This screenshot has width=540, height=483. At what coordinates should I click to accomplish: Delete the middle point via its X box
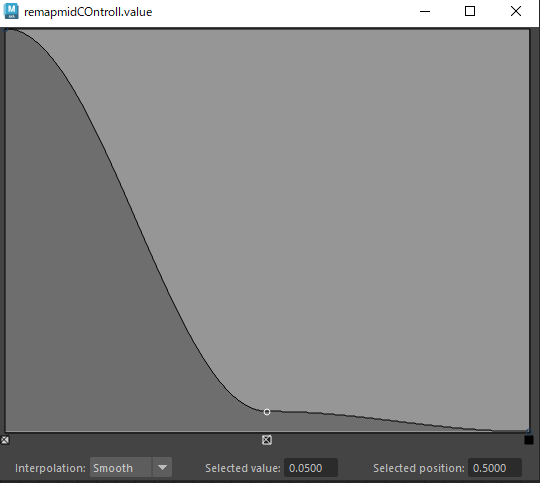(x=267, y=440)
